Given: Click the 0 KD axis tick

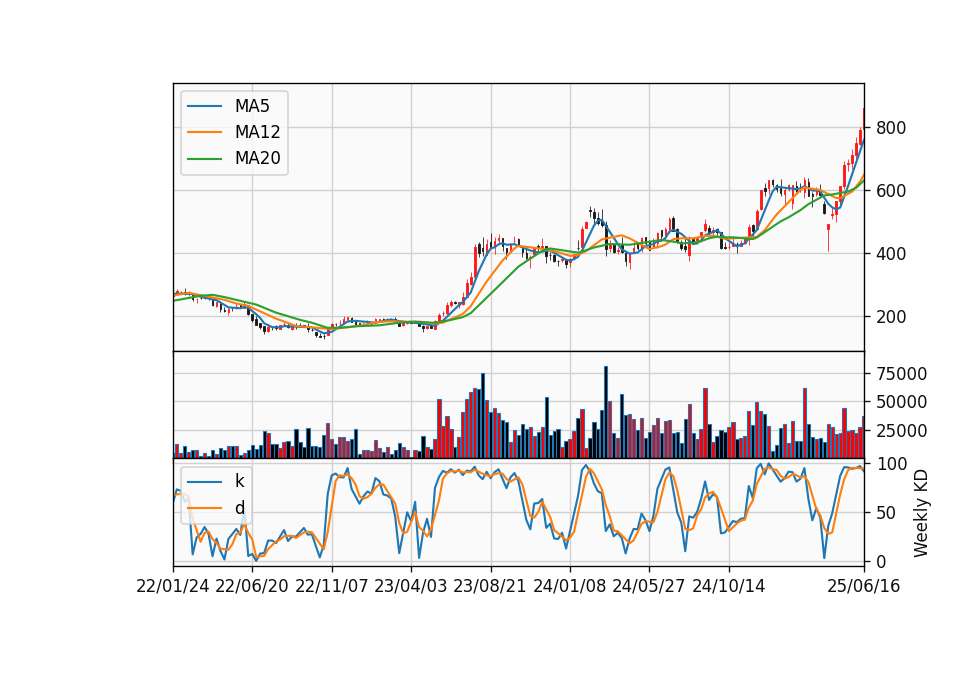Looking at the screenshot, I should click(882, 561).
